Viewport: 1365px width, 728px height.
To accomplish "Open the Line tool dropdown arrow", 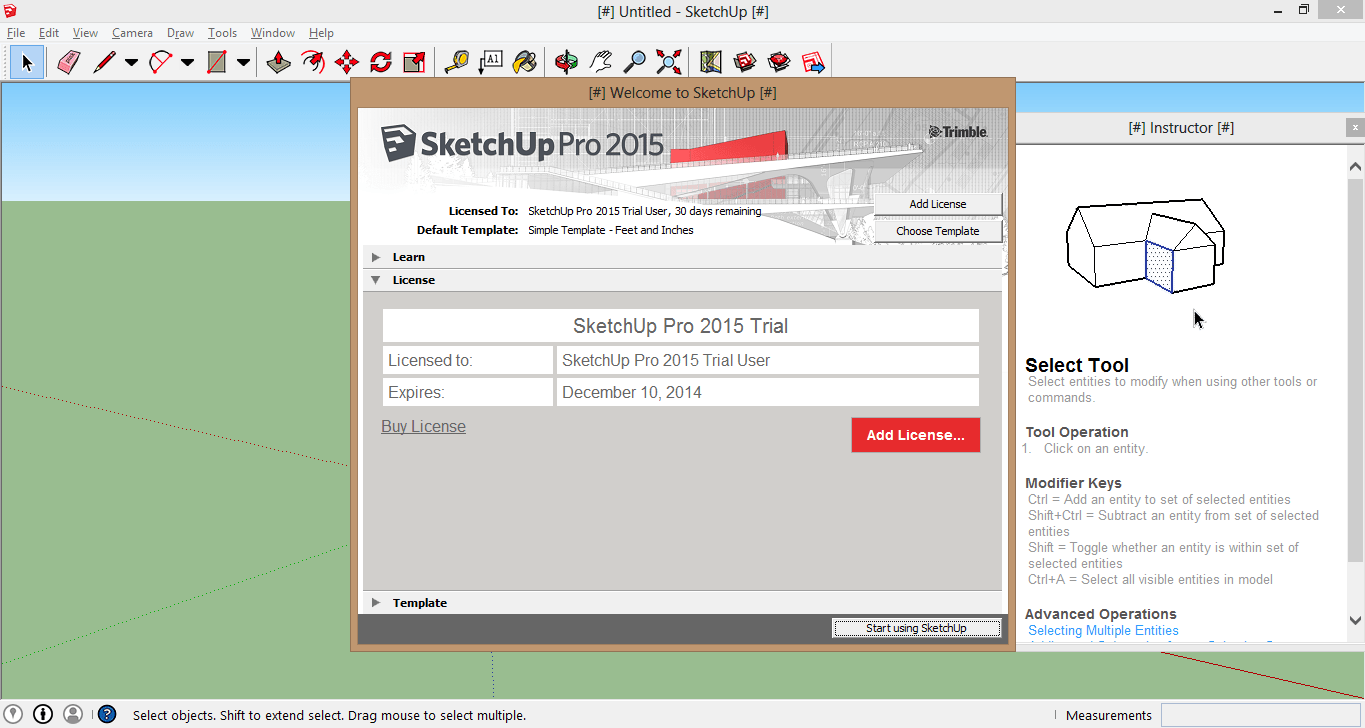I will (131, 62).
